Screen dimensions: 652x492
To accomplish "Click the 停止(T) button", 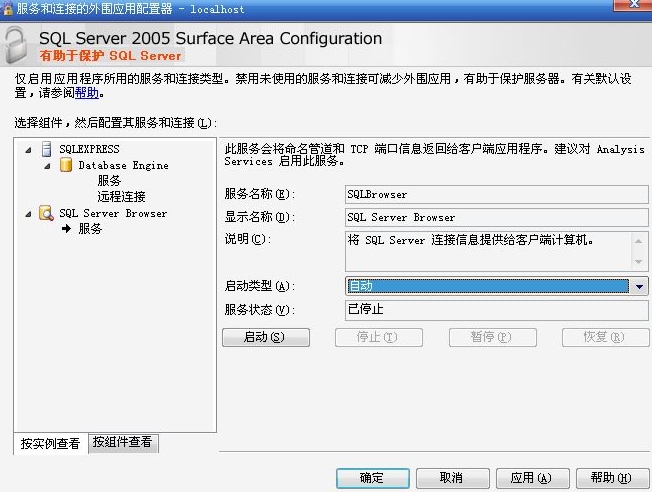I will pos(378,337).
